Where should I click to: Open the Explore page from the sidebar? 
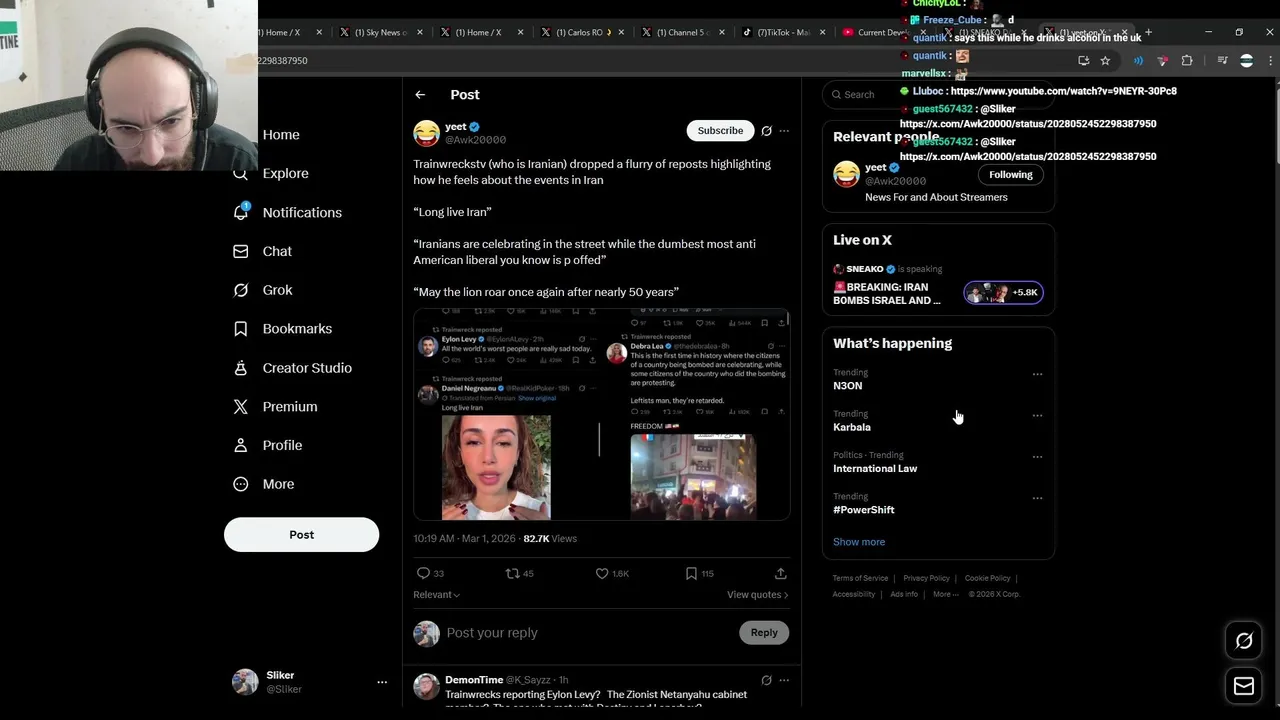[x=272, y=173]
